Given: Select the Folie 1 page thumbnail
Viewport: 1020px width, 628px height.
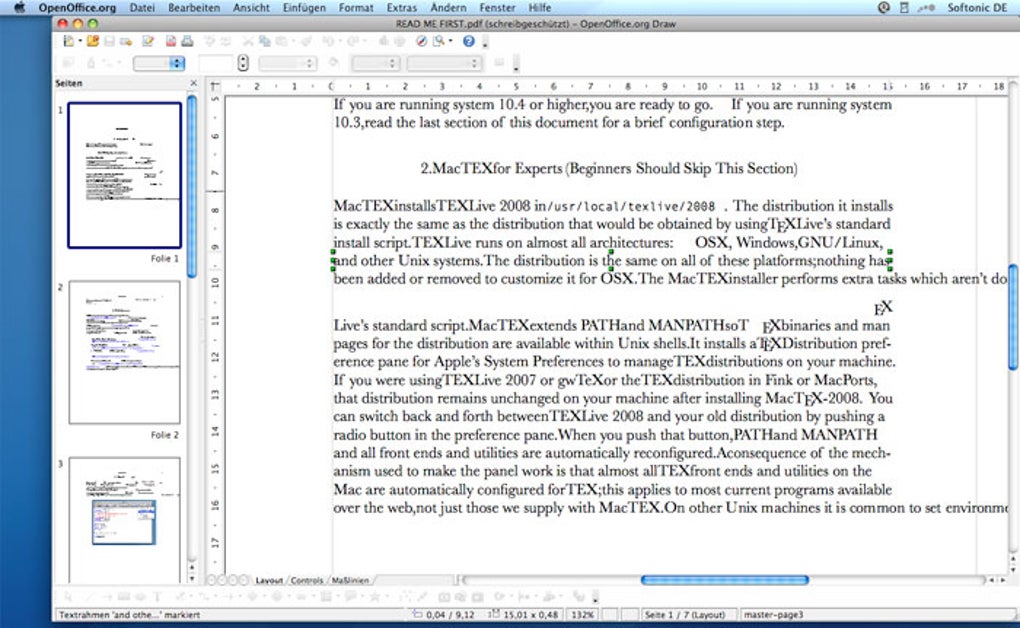Looking at the screenshot, I should [x=124, y=175].
